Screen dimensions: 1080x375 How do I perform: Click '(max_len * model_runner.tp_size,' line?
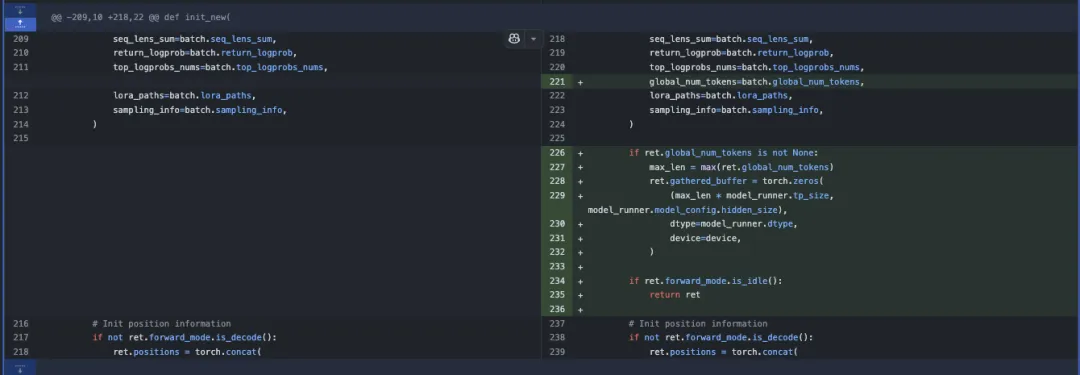tap(751, 195)
